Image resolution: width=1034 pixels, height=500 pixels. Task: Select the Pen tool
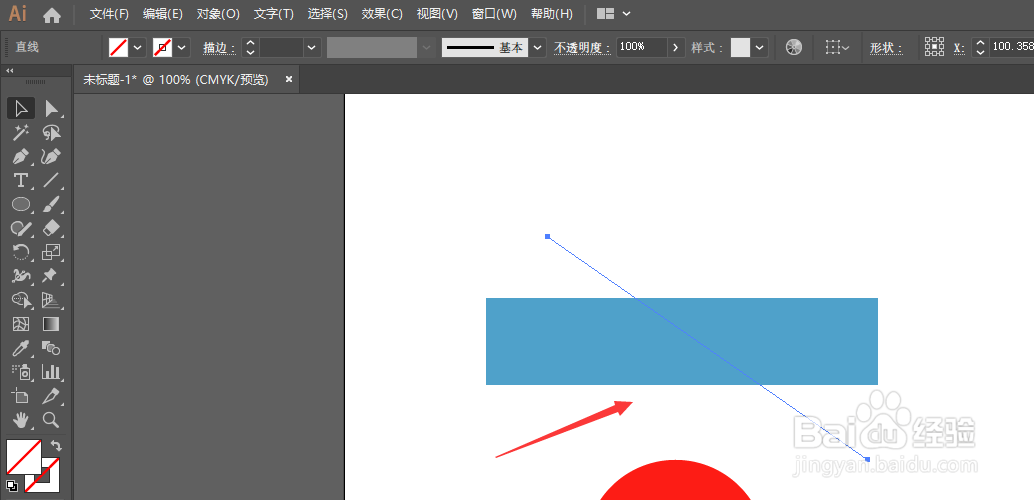tap(21, 157)
